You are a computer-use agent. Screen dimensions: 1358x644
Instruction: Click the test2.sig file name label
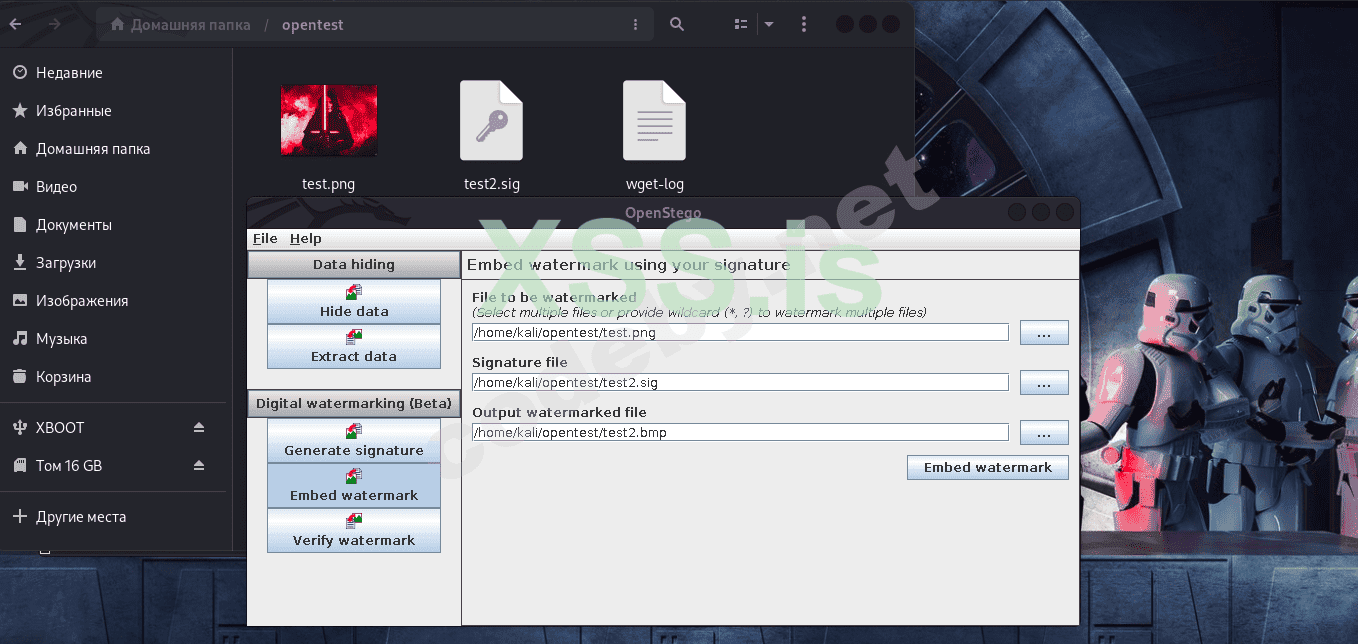pos(492,184)
